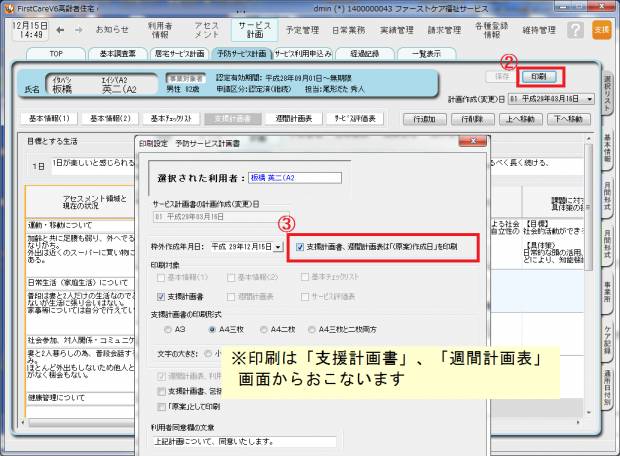Uncheck the 支援計画書 print target checkbox

pos(161,297)
